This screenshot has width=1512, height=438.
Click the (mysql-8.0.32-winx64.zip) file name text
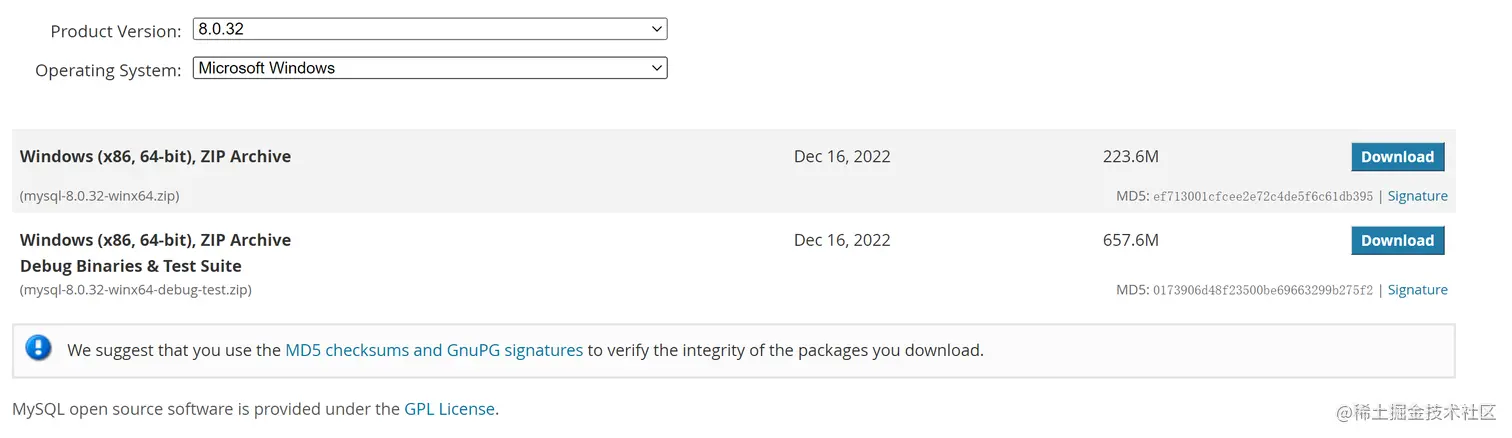pyautogui.click(x=100, y=196)
